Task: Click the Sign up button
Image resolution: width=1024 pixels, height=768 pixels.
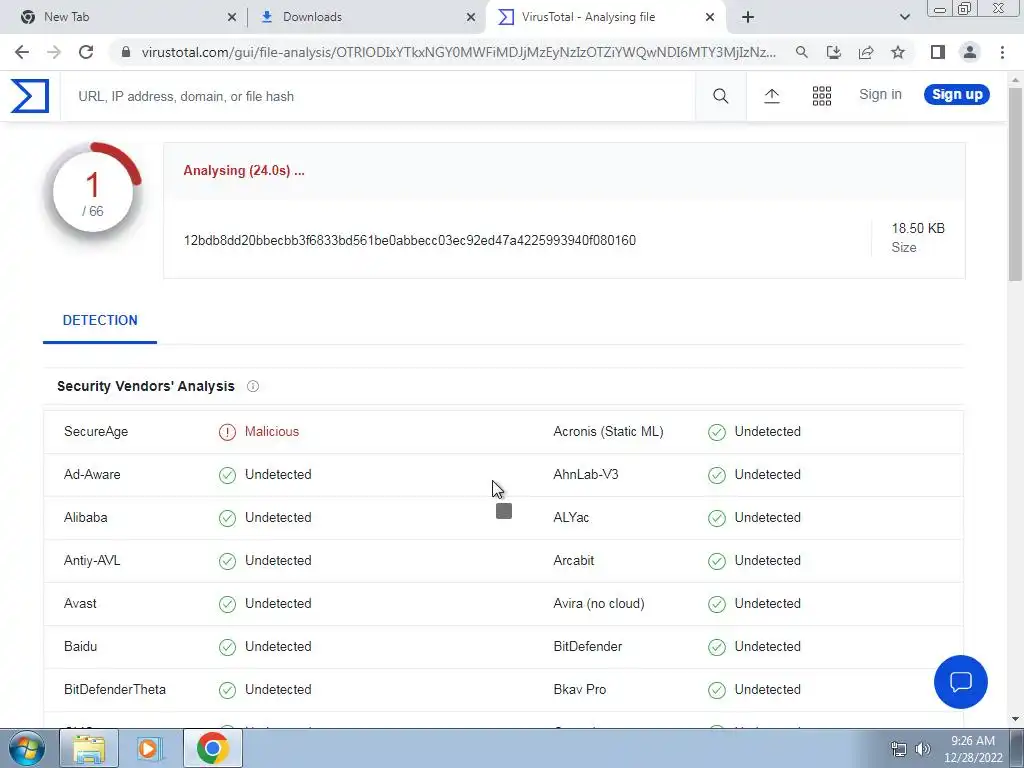Action: tap(957, 95)
